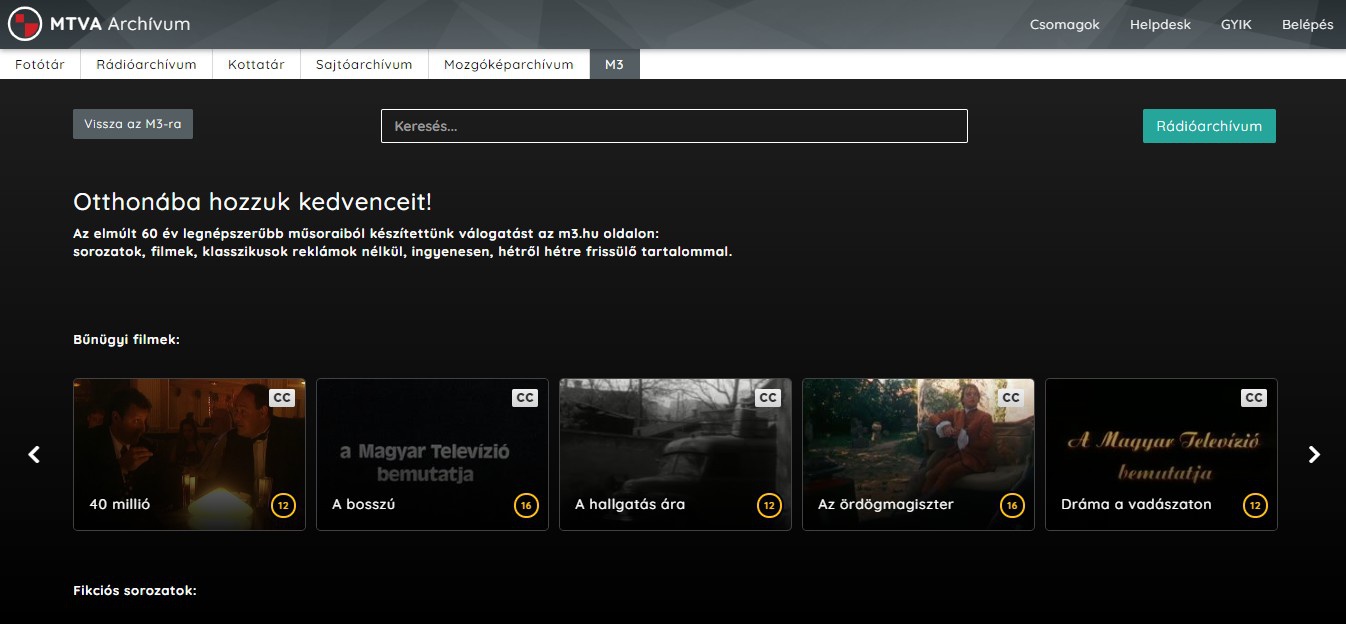This screenshot has height=624, width=1346.
Task: Click the CC badge on Dráma a vadászaton
Action: point(1254,398)
